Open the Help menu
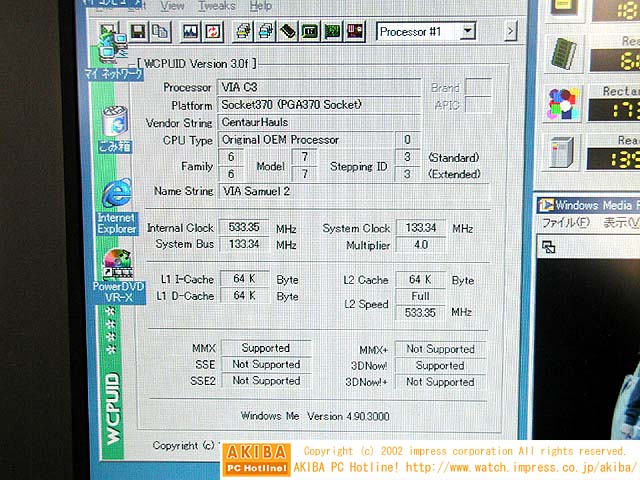The width and height of the screenshot is (640, 480). 261,6
